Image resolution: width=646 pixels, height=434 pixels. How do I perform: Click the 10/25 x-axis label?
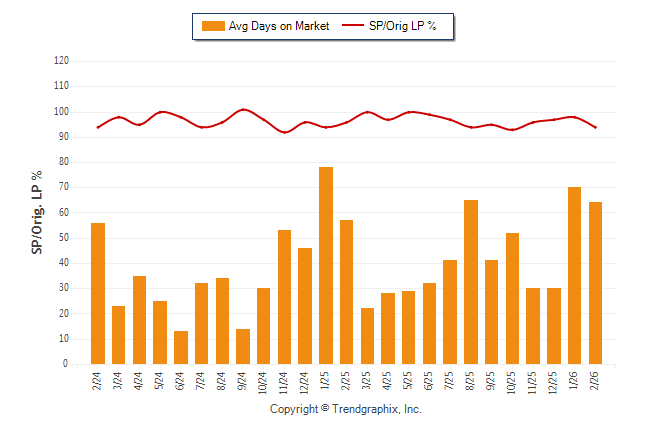513,381
